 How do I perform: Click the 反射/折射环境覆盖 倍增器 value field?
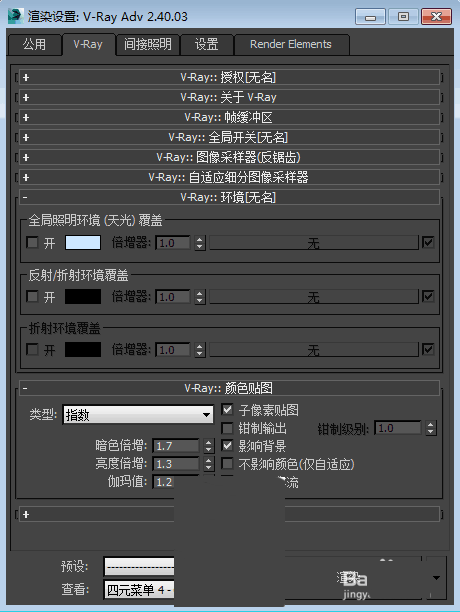point(173,297)
